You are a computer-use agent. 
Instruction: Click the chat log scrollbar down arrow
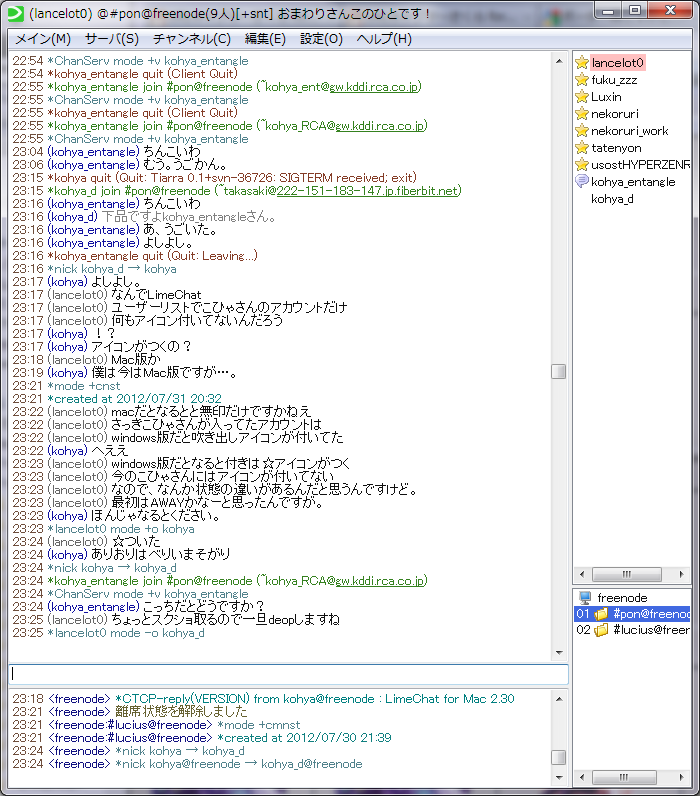[559, 651]
